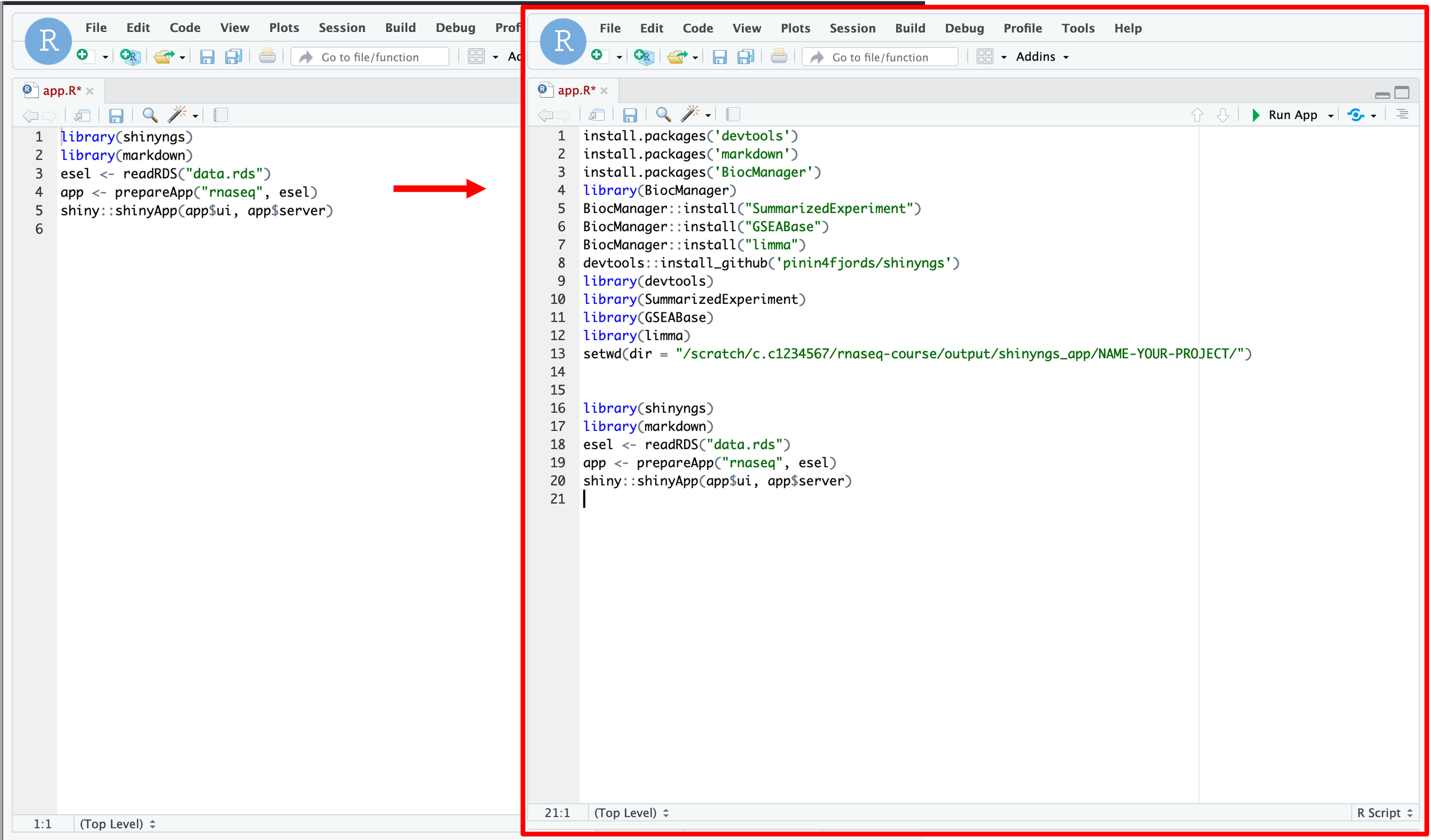Click code tools wand icon in right editor
Screen dimensions: 1431x840
point(690,114)
